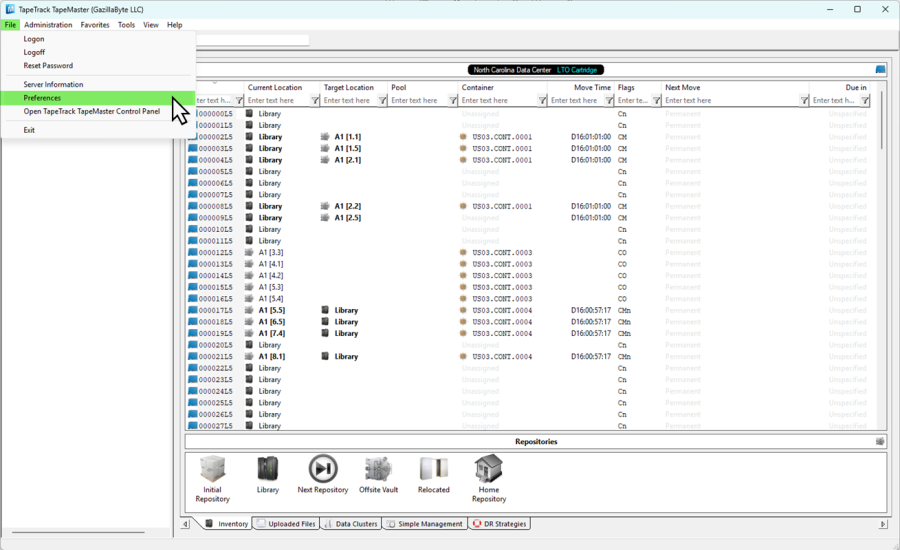Select Reset Password menu entry
Screen dimensions: 900x550
[48, 65]
